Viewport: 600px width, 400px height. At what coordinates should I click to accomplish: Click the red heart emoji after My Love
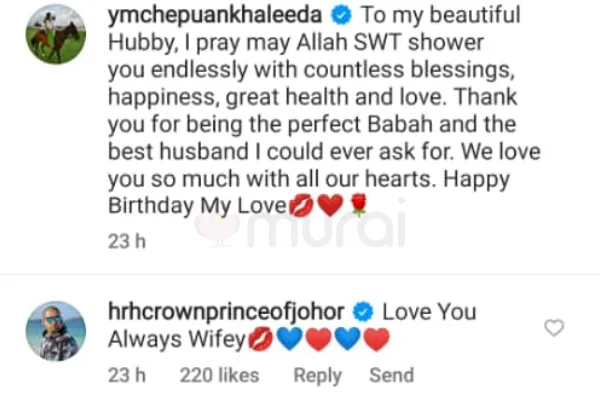[x=330, y=206]
